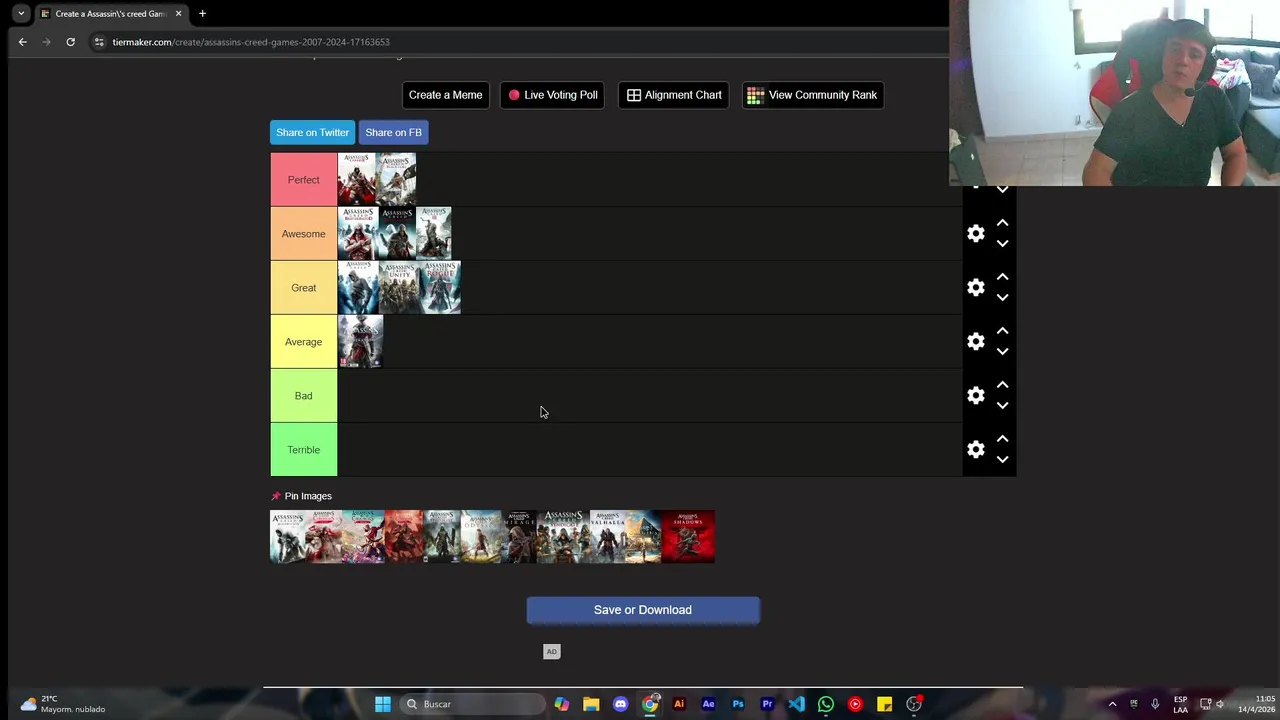Click the Bad tier label

pos(304,396)
